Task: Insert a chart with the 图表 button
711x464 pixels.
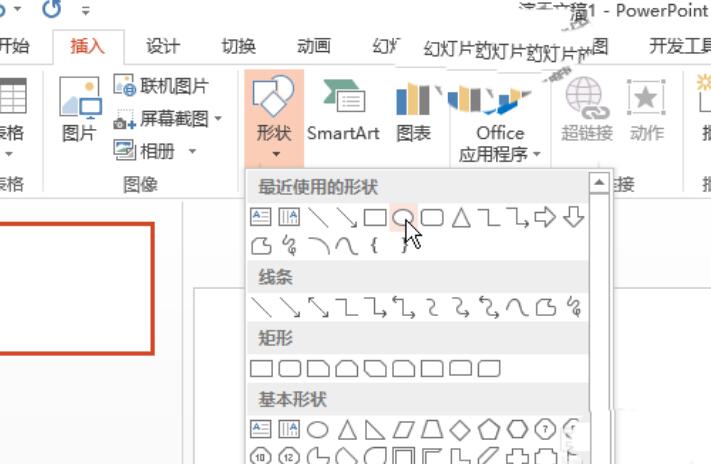Action: (413, 111)
